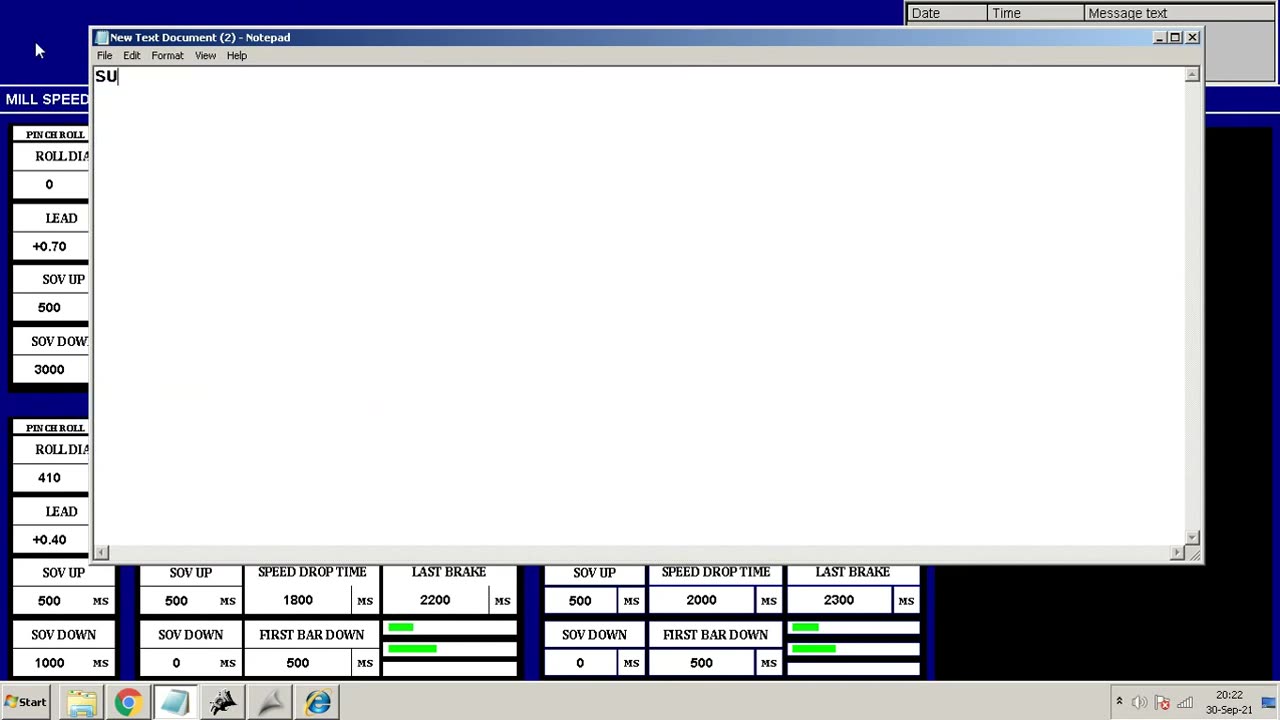Select the LEAD value +0.40
This screenshot has width=1280, height=720.
pyautogui.click(x=49, y=540)
